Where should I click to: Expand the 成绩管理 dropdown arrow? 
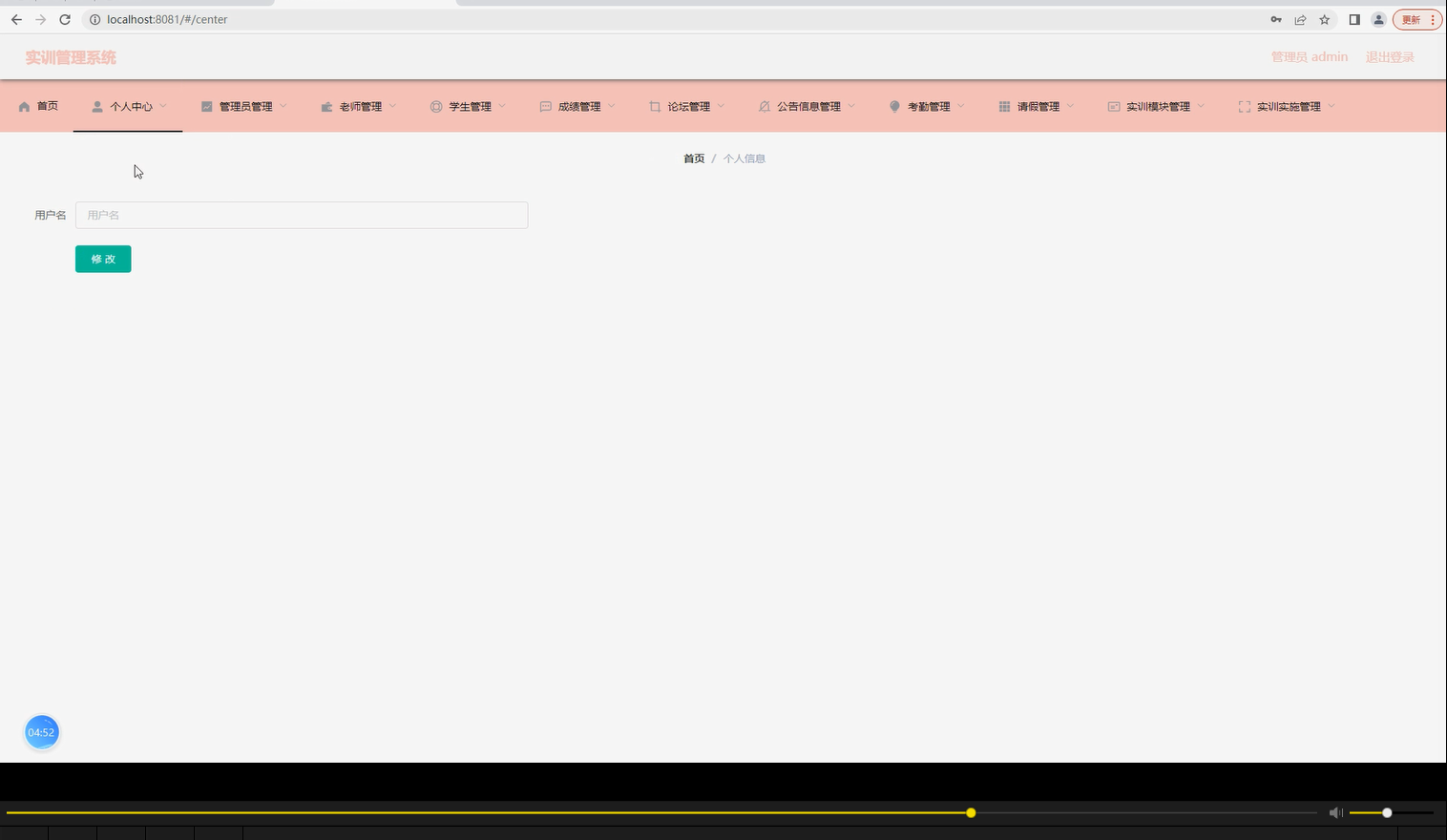point(612,106)
